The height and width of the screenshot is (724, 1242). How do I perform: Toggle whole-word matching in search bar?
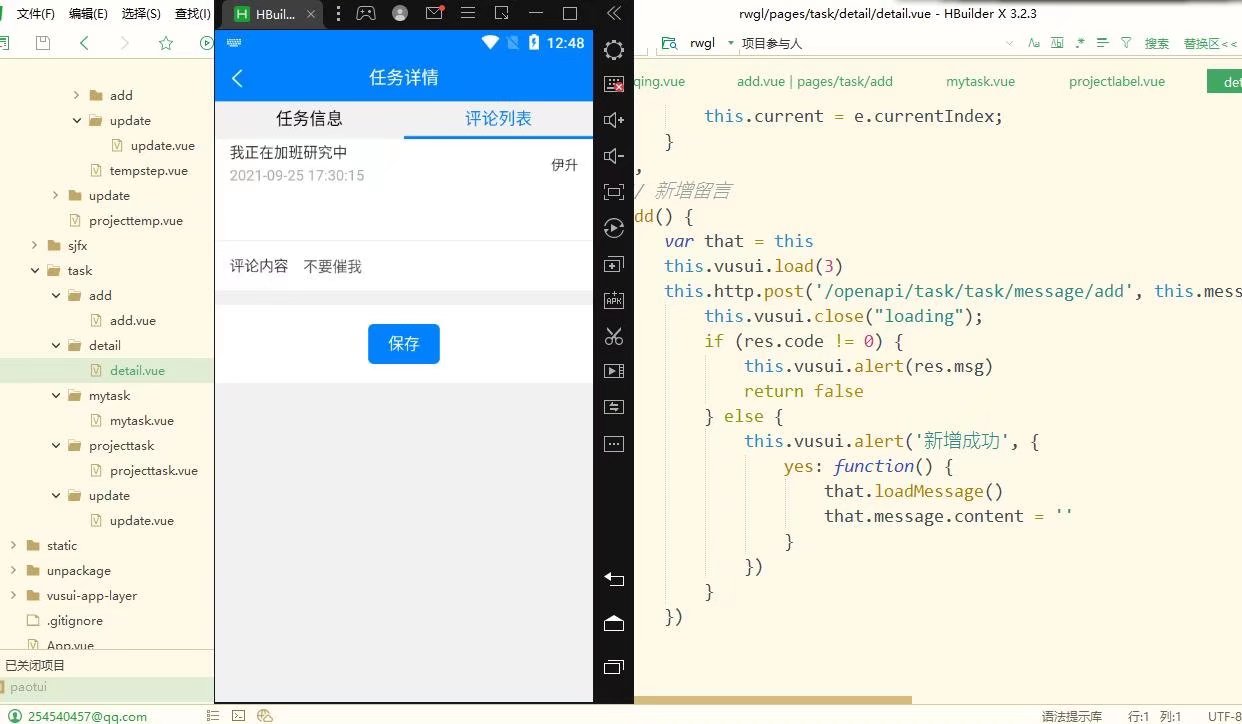[1056, 43]
